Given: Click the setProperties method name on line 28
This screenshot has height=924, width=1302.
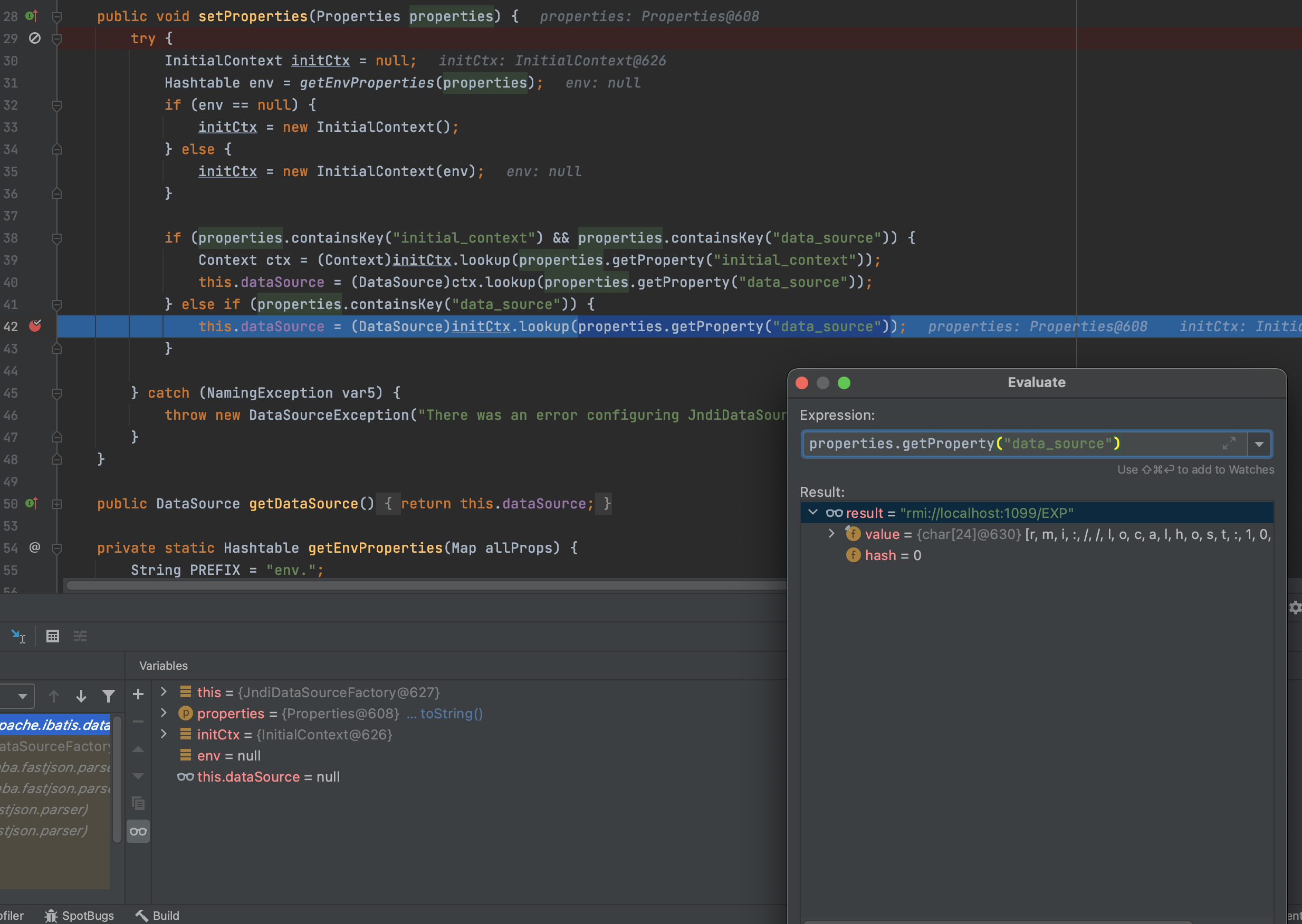Looking at the screenshot, I should 253,16.
